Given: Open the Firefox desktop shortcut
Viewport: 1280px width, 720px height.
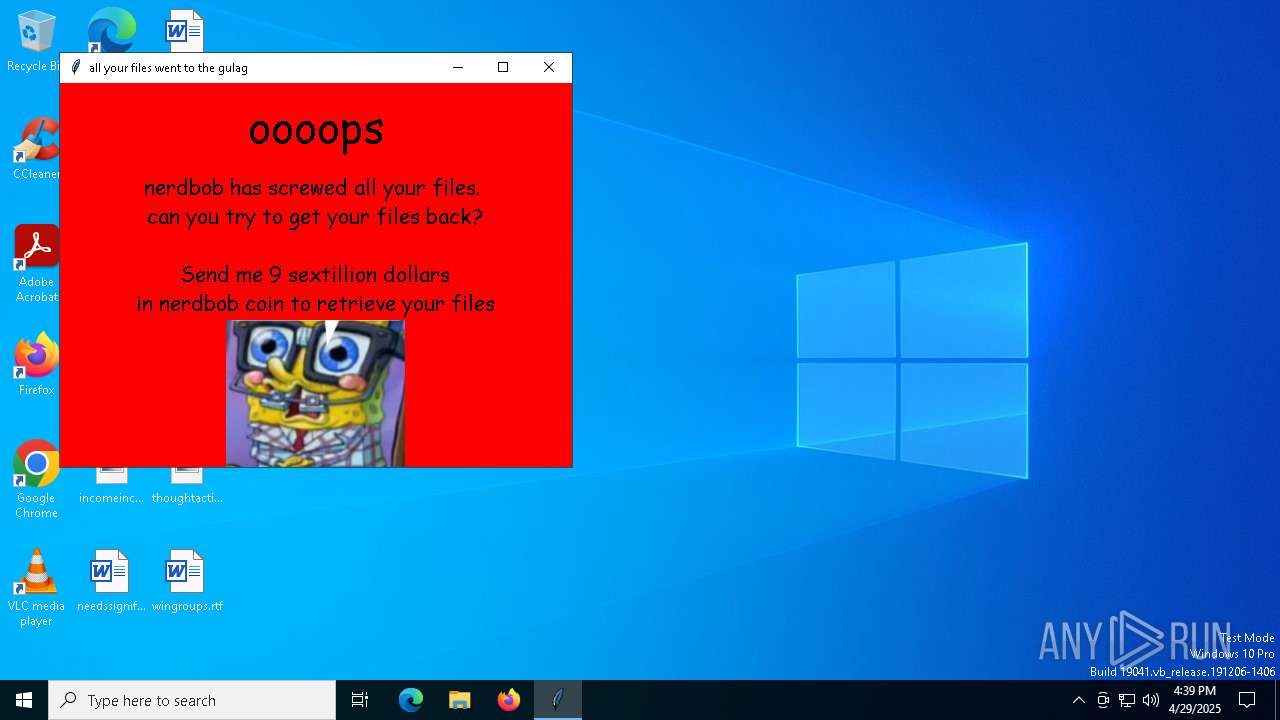Looking at the screenshot, I should (36, 364).
